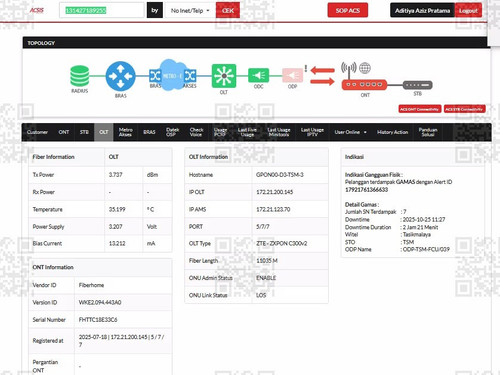Click IP AMS value 172.21.123.70
Screen dimensions: 500x375
point(273,209)
